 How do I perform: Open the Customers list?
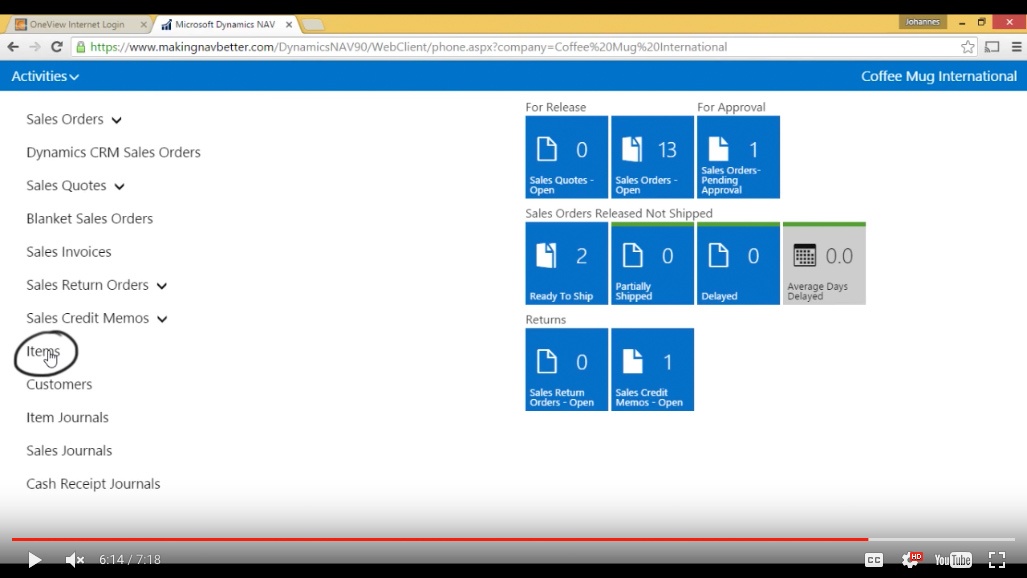click(x=59, y=384)
